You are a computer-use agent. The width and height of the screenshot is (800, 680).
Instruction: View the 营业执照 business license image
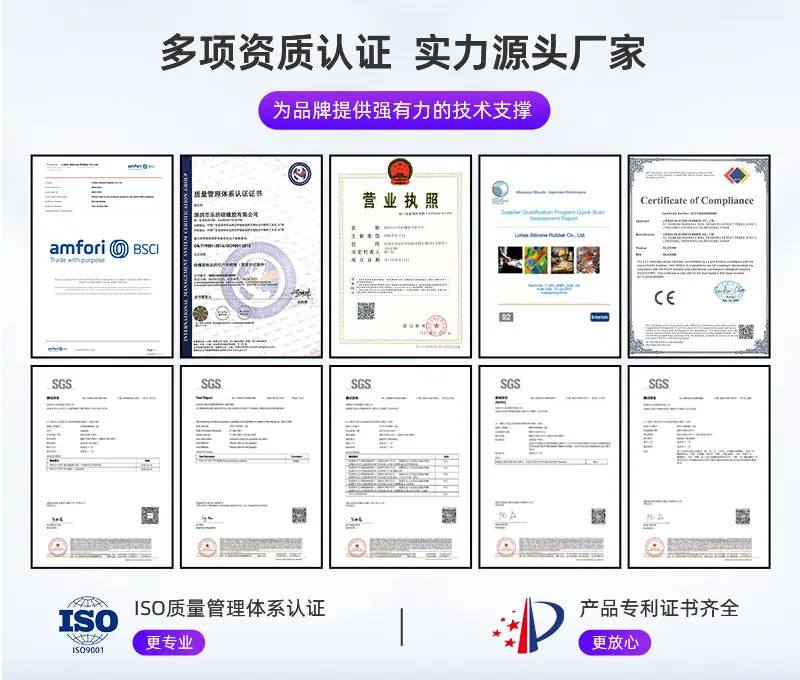(x=401, y=257)
